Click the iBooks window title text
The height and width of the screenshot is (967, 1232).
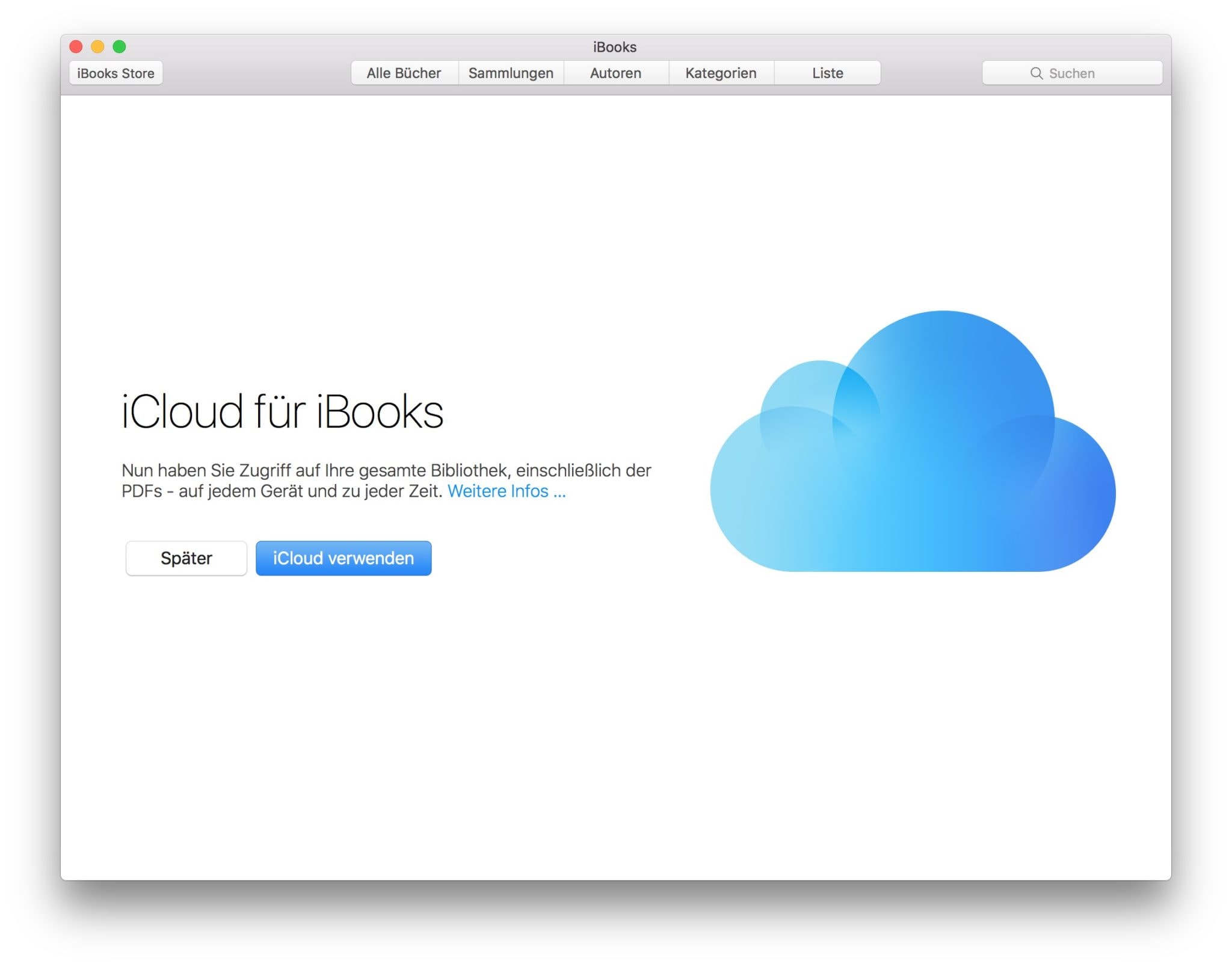coord(614,47)
